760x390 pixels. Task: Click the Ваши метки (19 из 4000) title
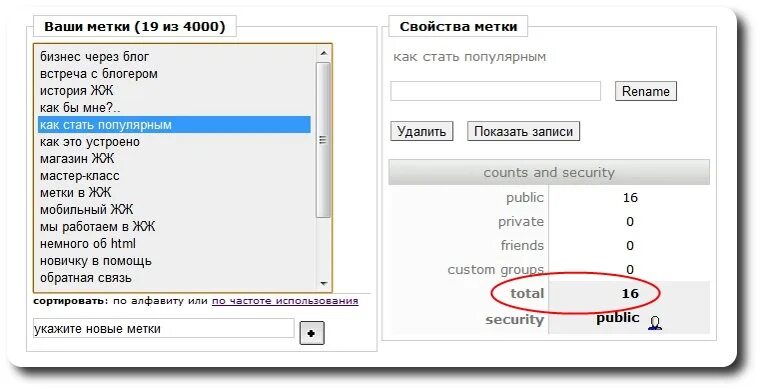click(x=135, y=26)
